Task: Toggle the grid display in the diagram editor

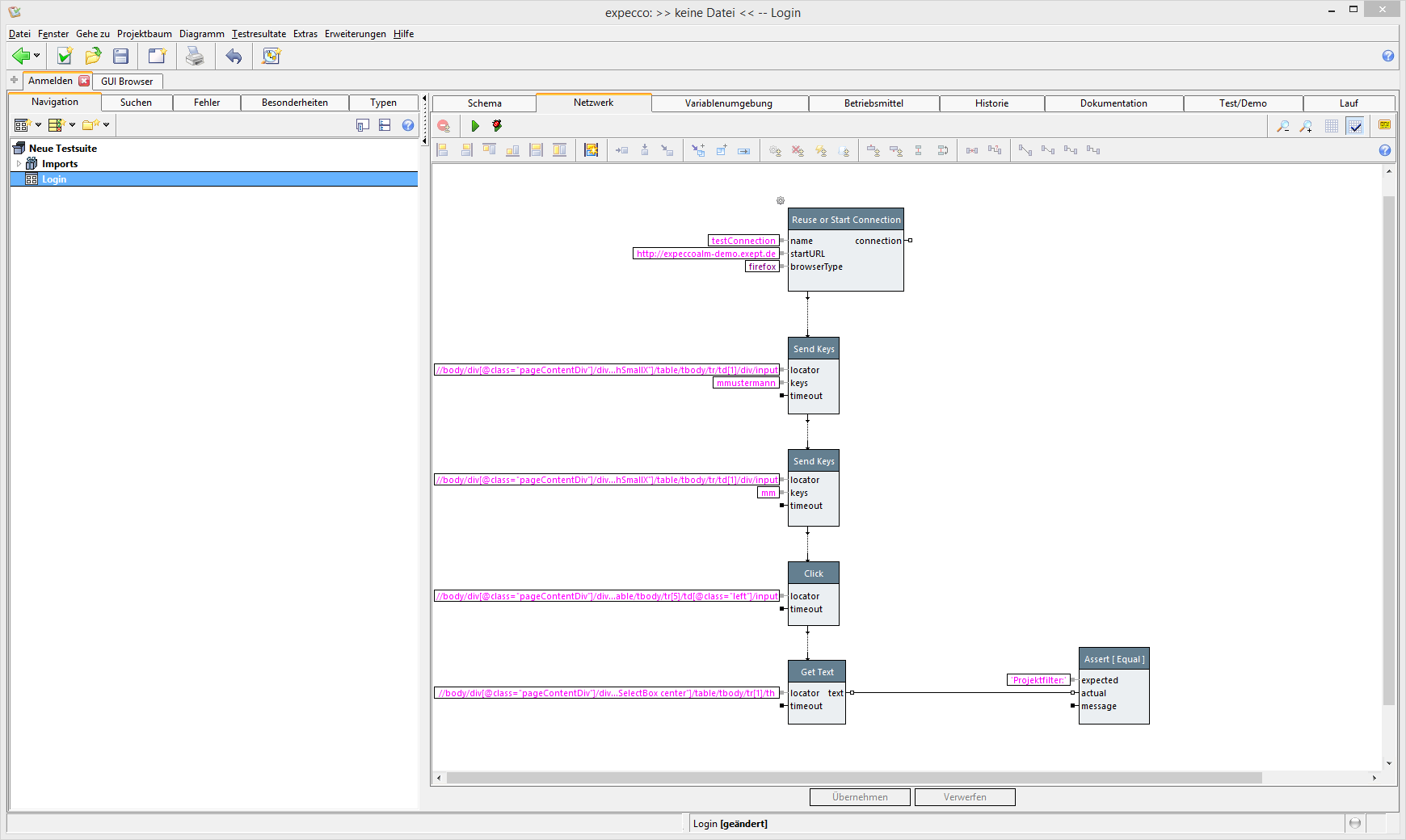Action: (1332, 126)
